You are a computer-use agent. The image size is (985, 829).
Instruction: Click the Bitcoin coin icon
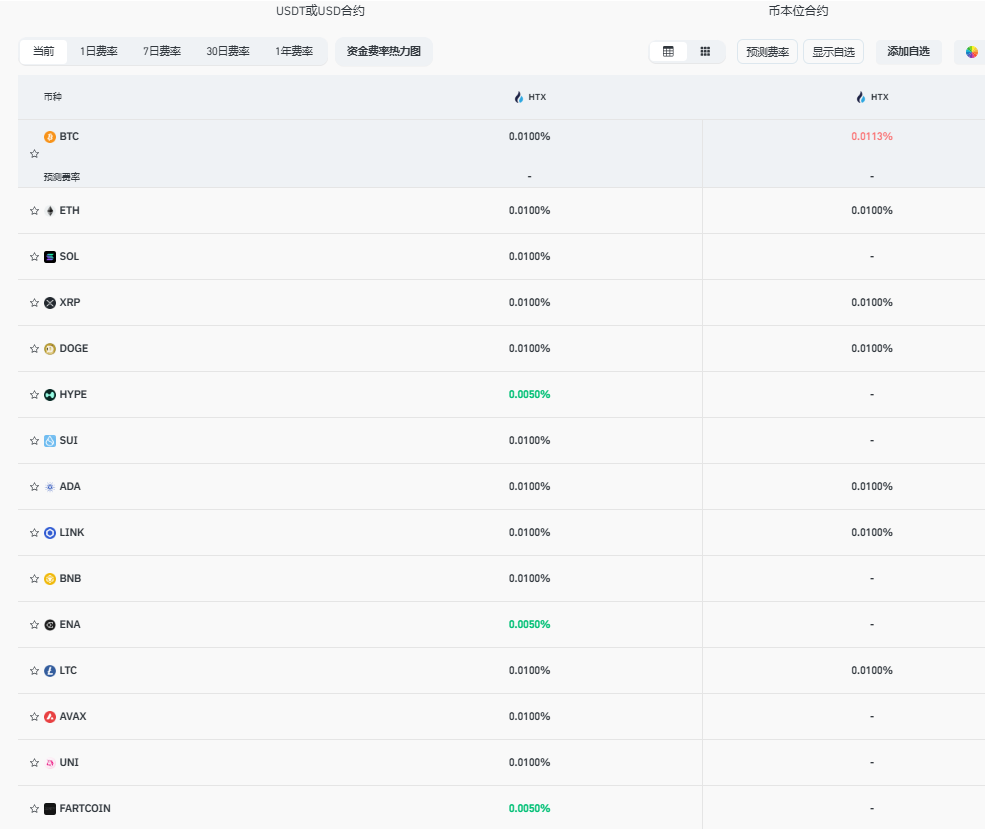point(50,137)
